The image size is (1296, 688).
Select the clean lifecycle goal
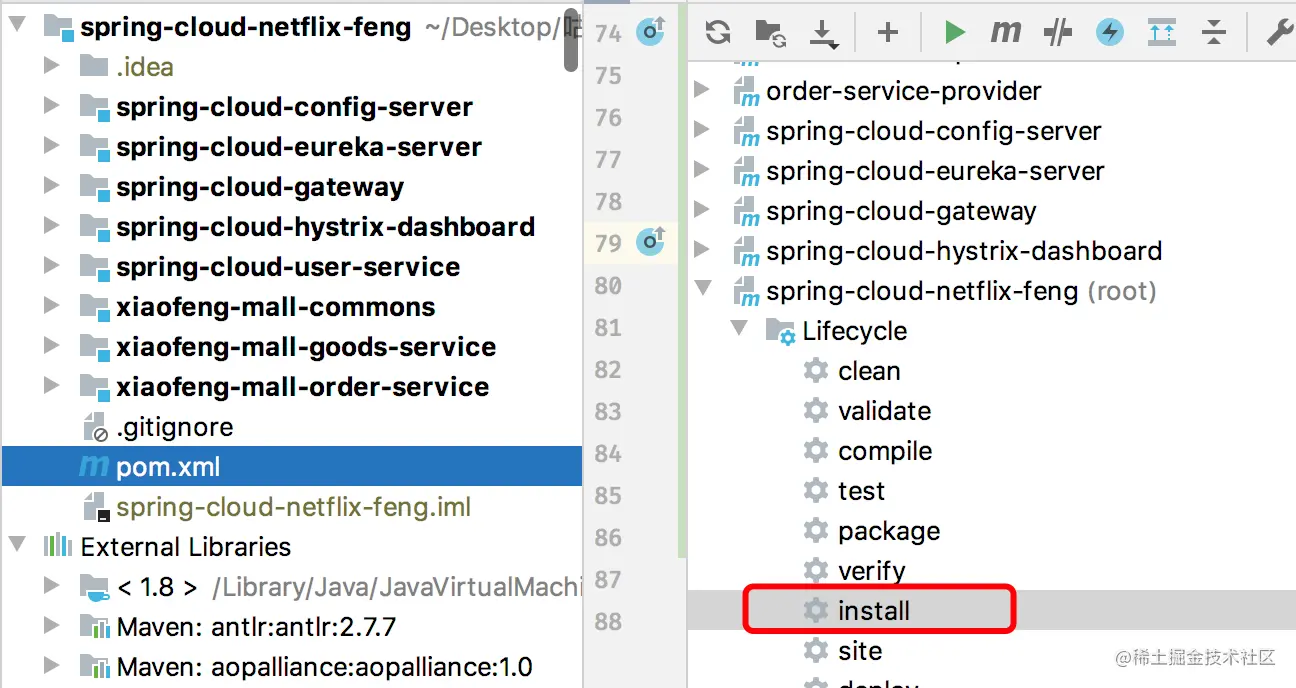tap(868, 370)
